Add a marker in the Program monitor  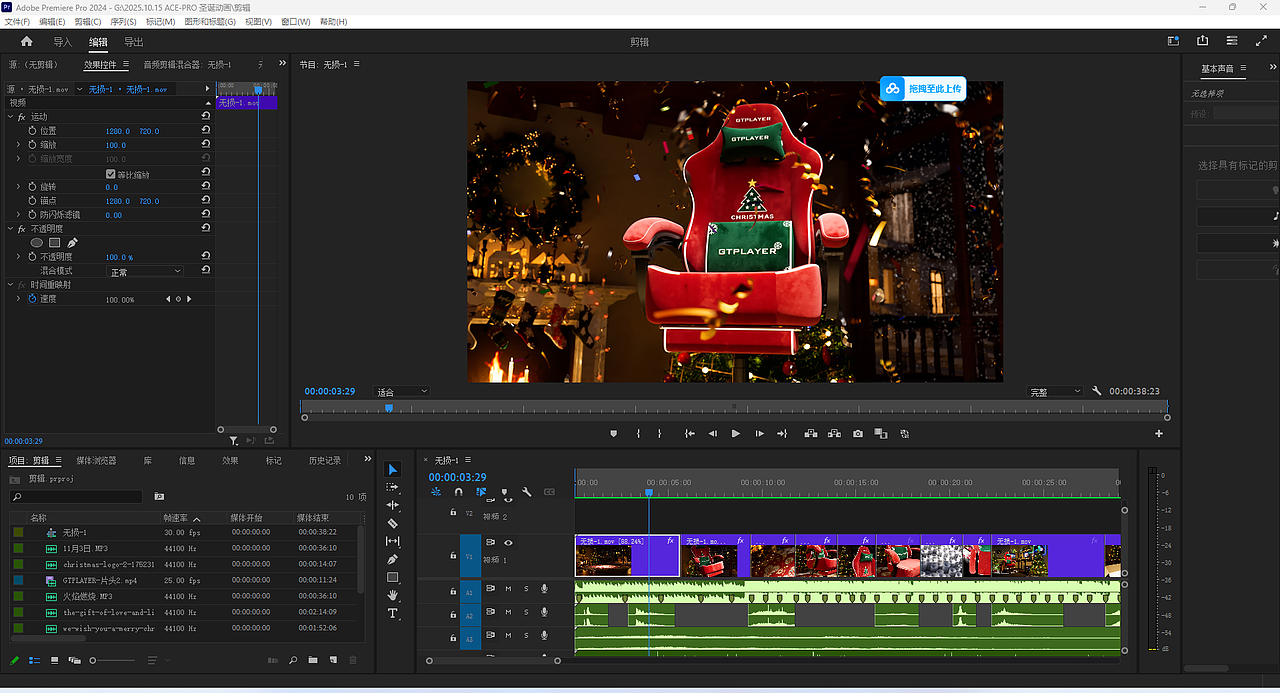(614, 434)
